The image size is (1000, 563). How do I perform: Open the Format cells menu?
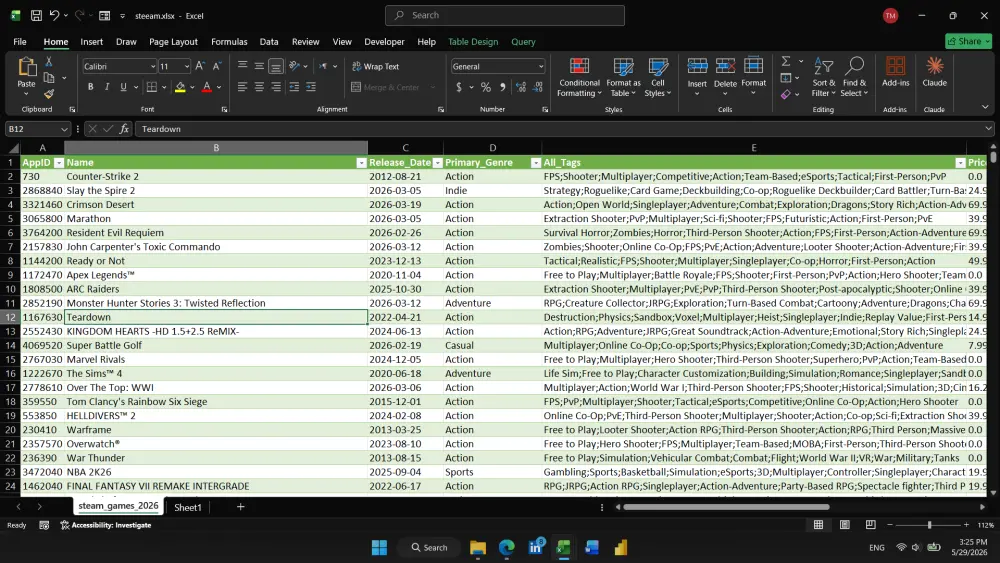(753, 77)
